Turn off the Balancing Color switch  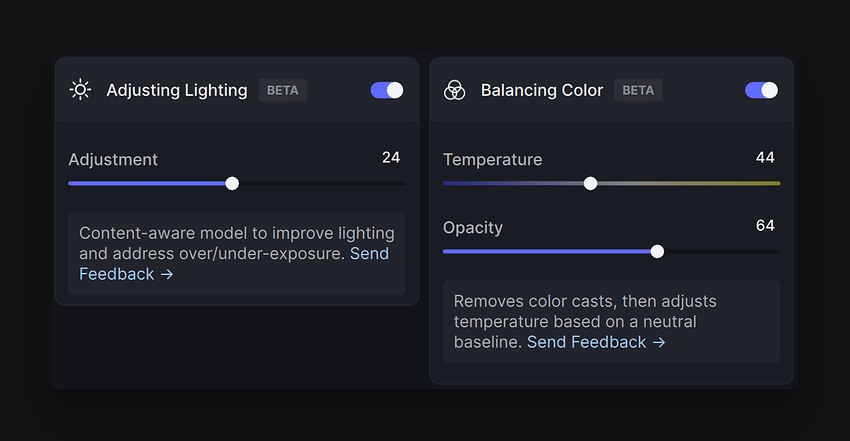(761, 90)
